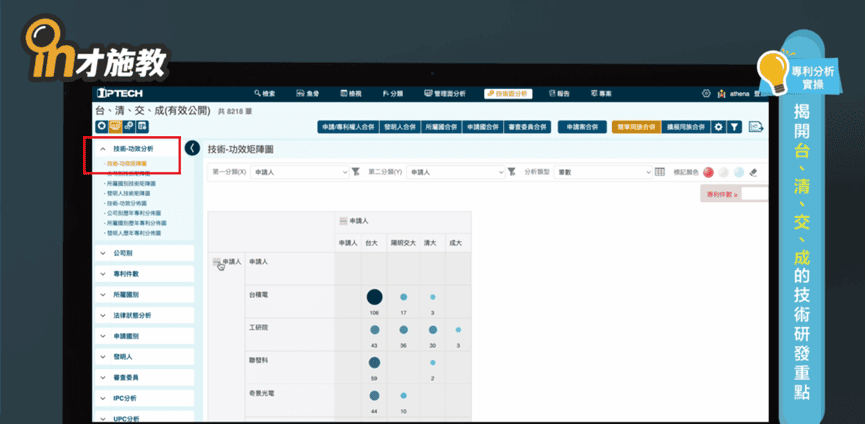Click the filter funnel beside 第二分類(Y)
Screen dimensions: 865x424
pyautogui.click(x=511, y=172)
